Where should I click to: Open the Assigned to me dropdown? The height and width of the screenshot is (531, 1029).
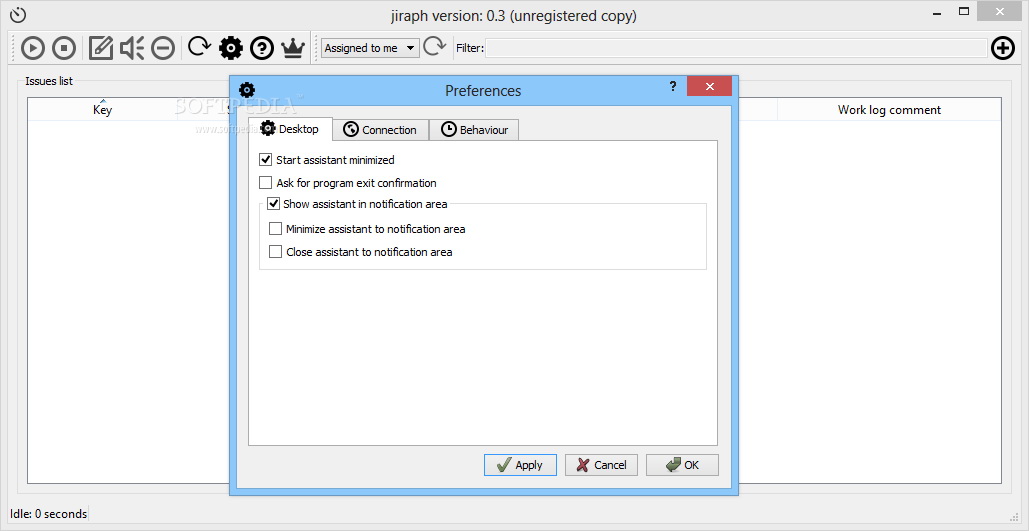(370, 48)
